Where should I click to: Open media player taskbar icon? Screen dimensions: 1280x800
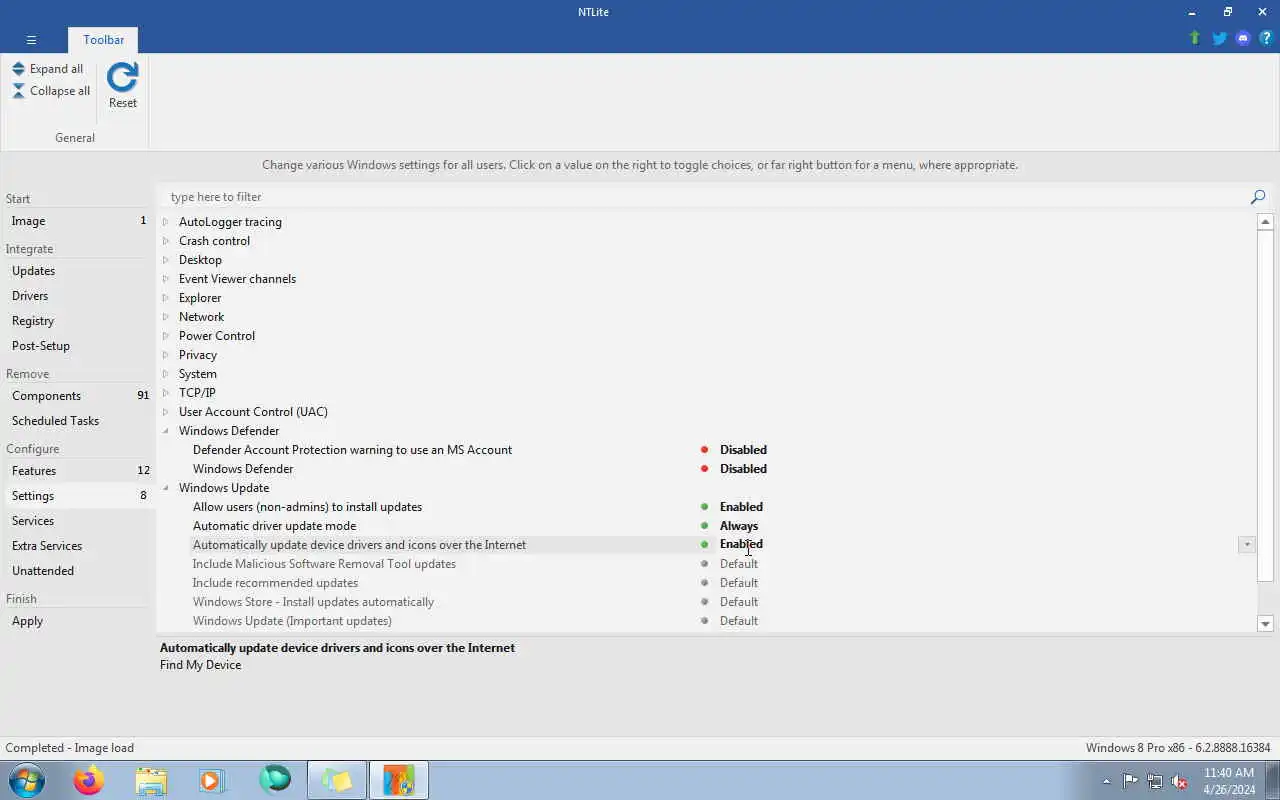tap(212, 780)
